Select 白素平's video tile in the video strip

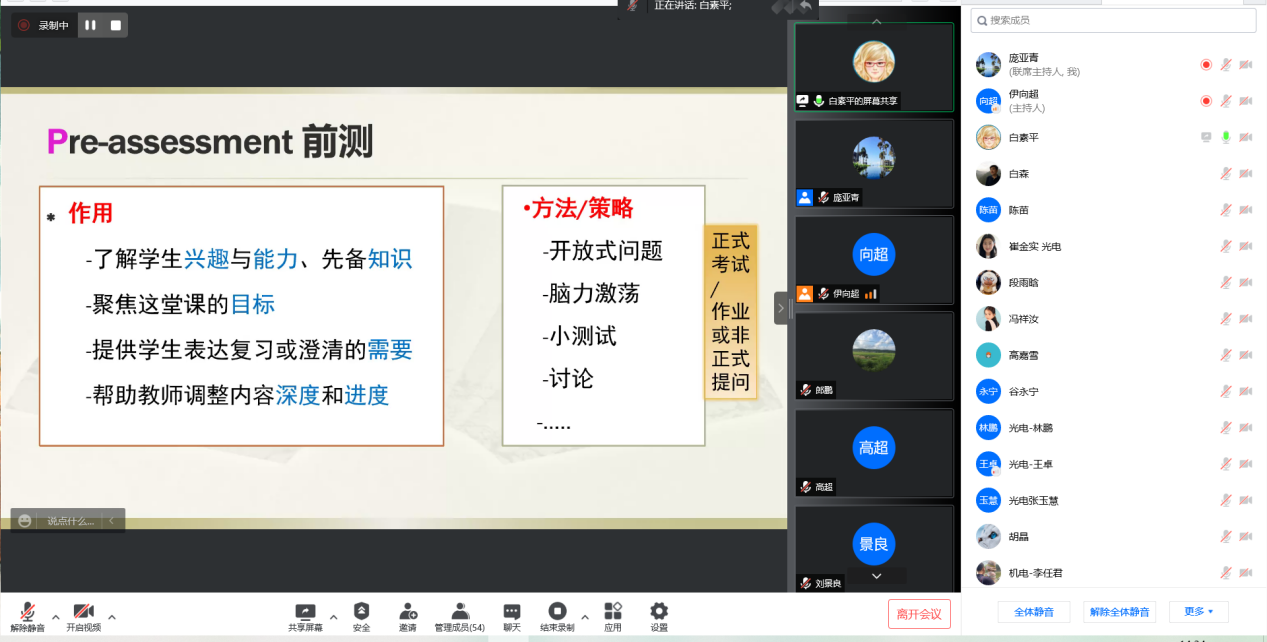point(874,67)
